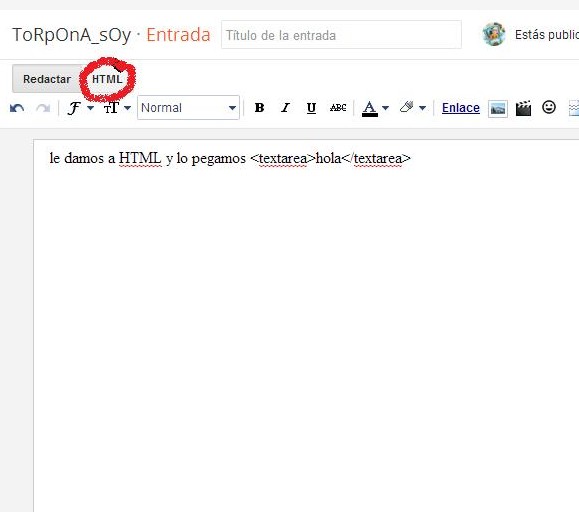Open the ToRpOnA_sOy blog title
The image size is (579, 512).
[72, 35]
